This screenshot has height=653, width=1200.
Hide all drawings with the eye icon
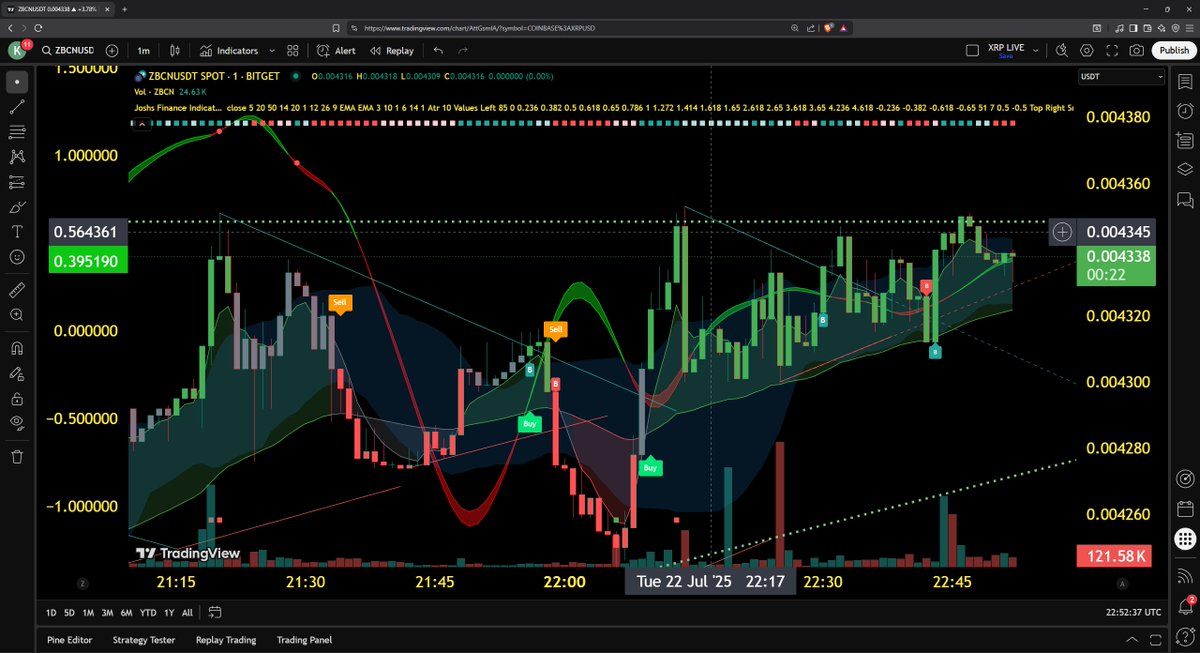(16, 423)
